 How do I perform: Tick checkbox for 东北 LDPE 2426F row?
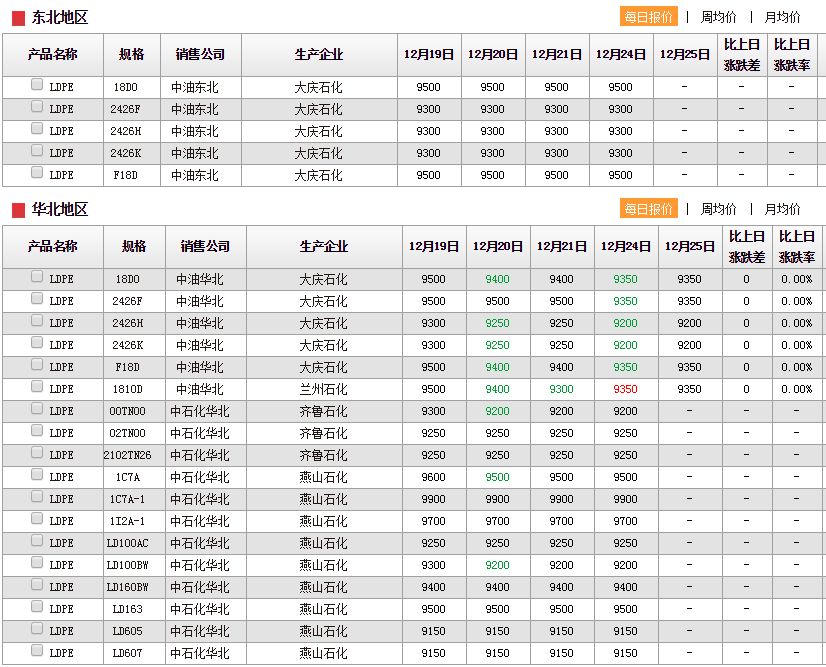37,106
